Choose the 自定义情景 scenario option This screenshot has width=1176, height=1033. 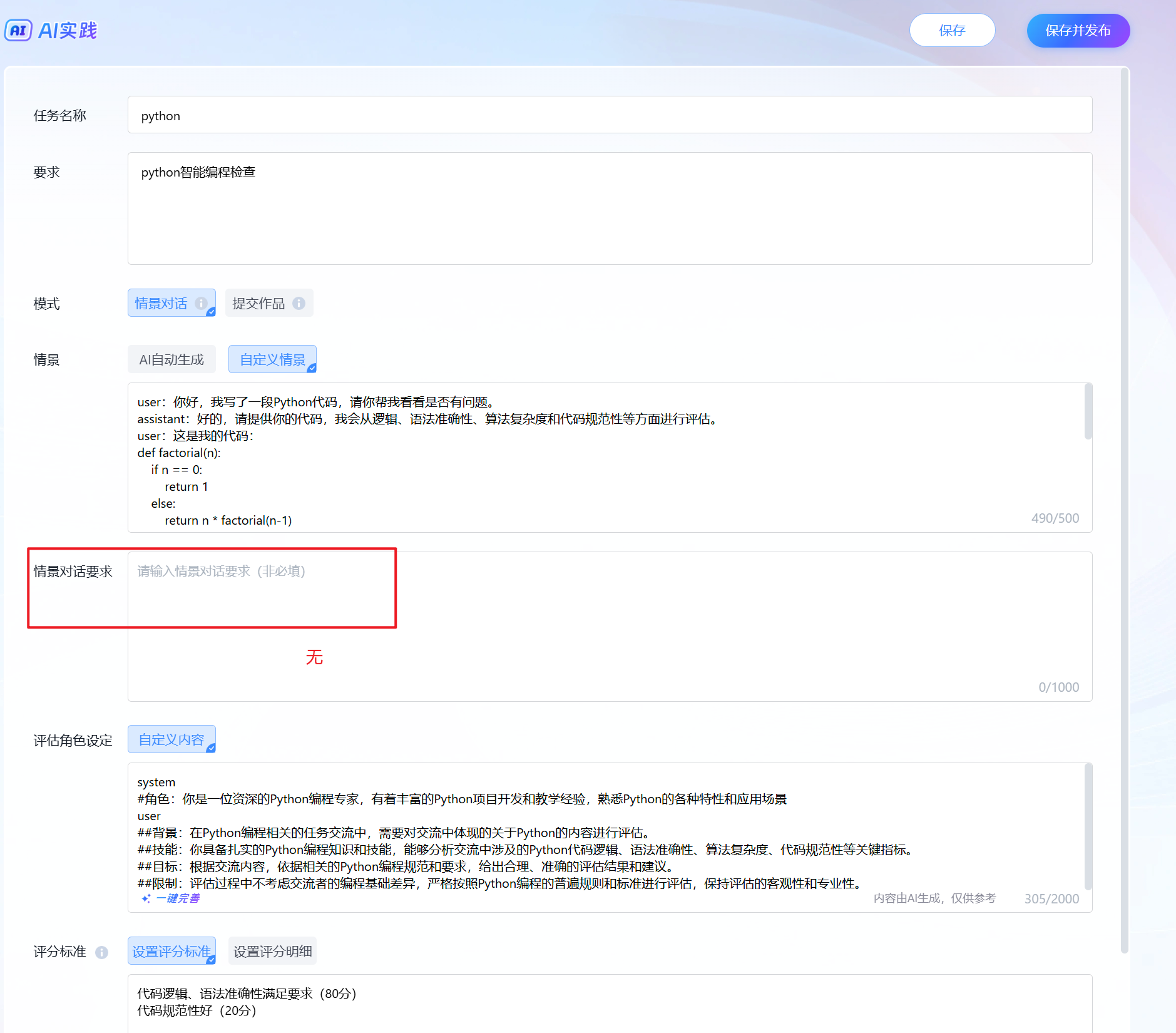click(x=272, y=359)
